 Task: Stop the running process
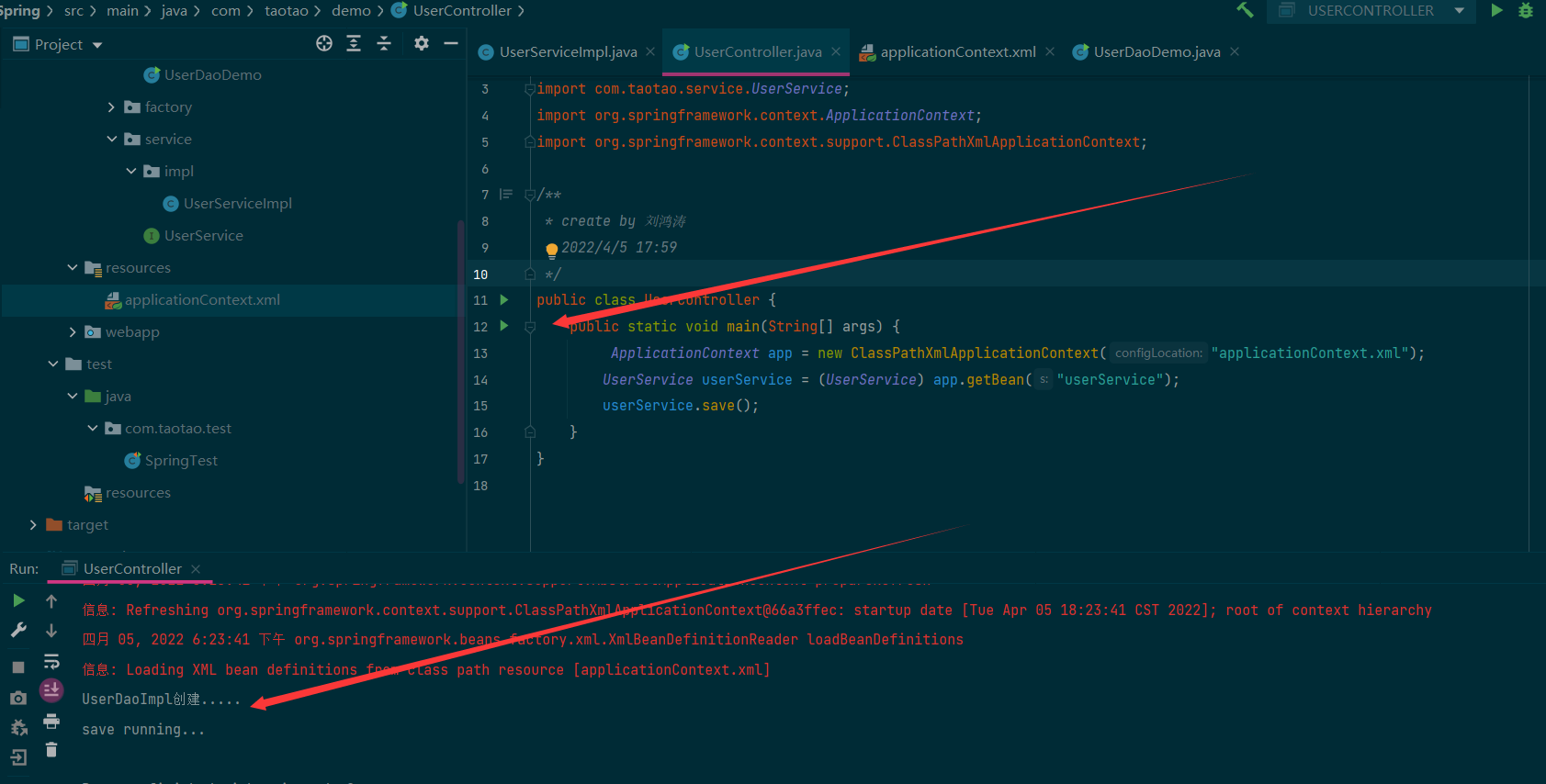(x=18, y=667)
